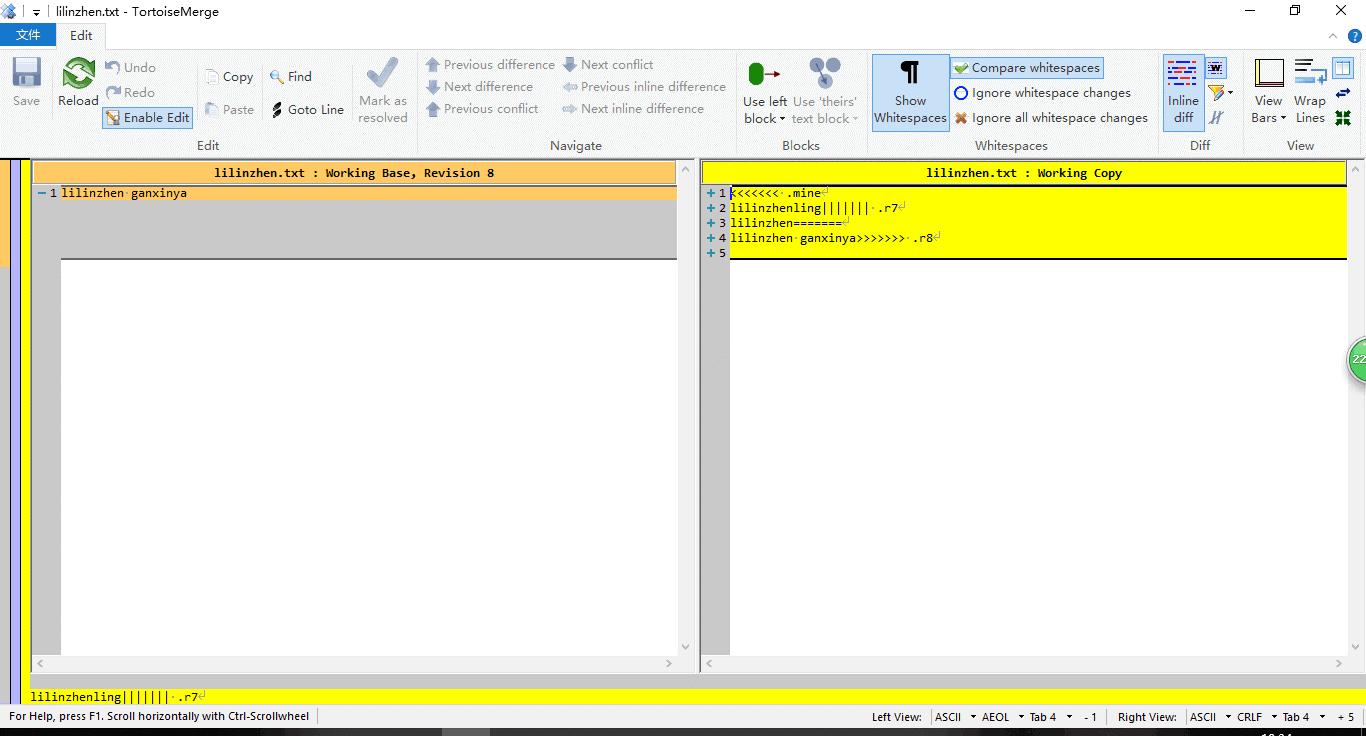Click the Save icon

point(26,82)
